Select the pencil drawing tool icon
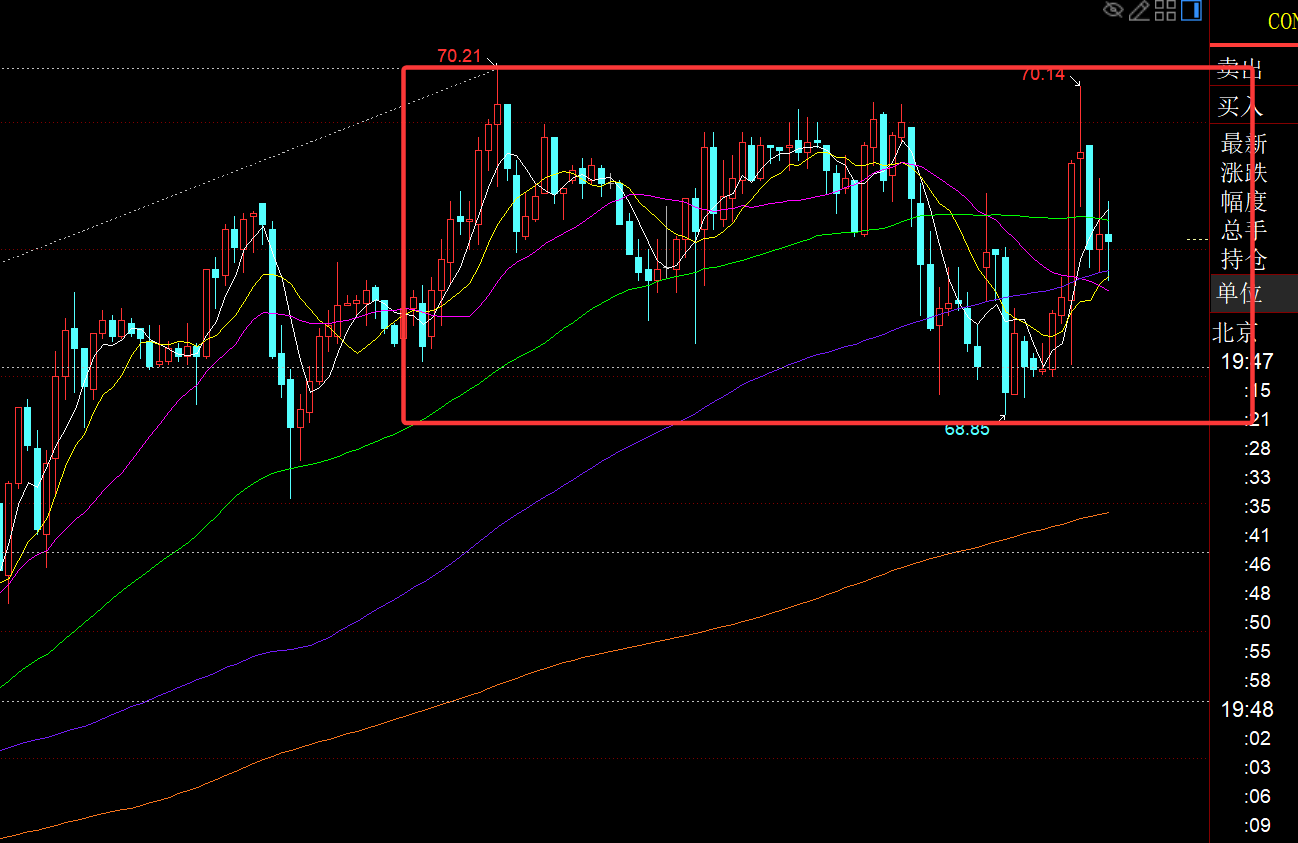The image size is (1298, 843). click(x=1140, y=11)
